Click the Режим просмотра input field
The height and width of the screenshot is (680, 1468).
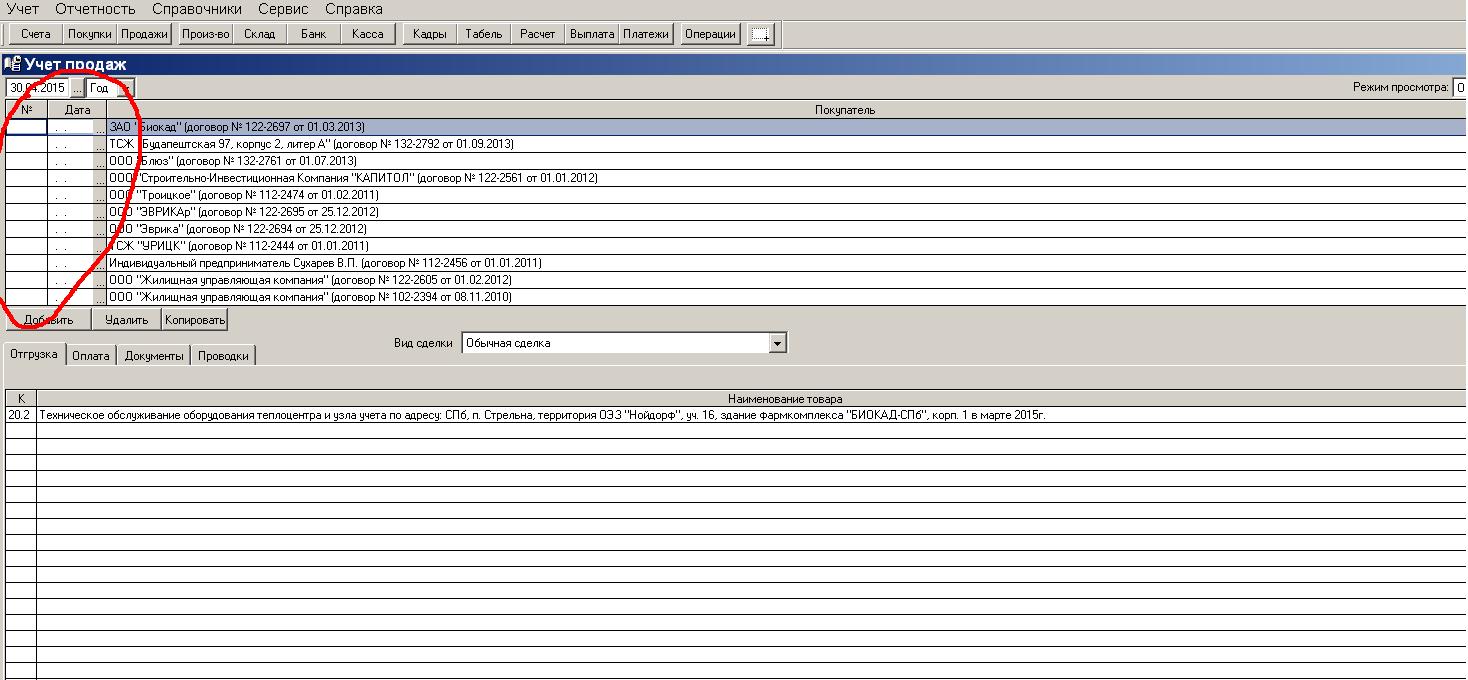tap(1459, 88)
